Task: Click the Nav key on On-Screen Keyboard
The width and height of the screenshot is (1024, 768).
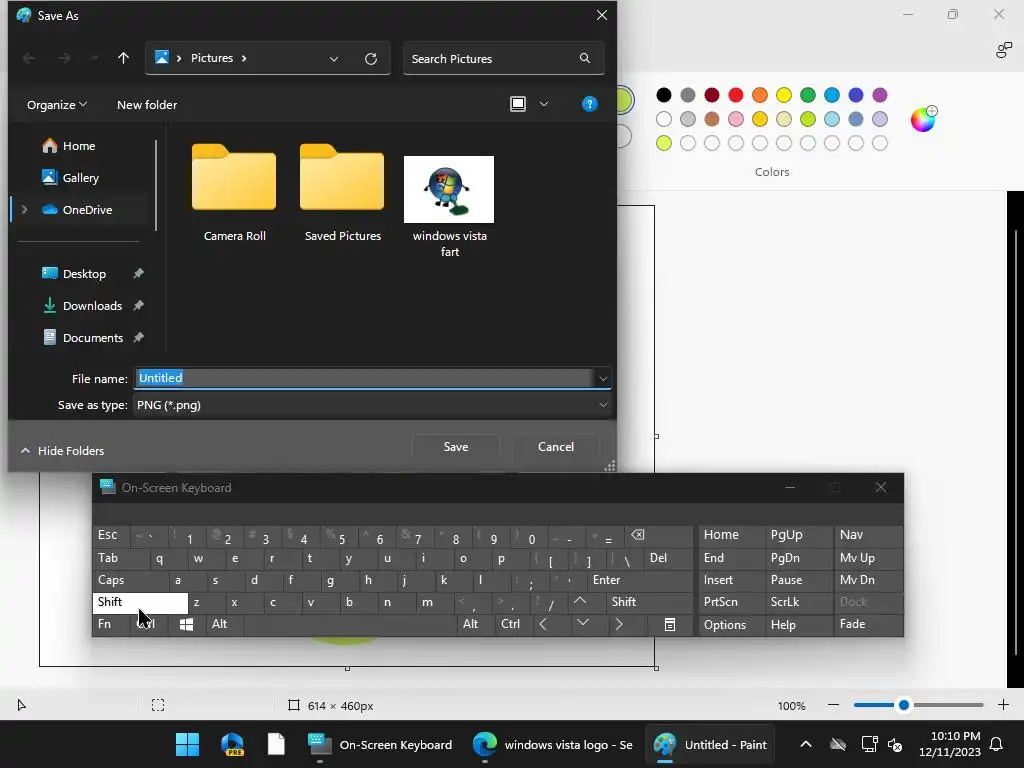Action: click(869, 536)
